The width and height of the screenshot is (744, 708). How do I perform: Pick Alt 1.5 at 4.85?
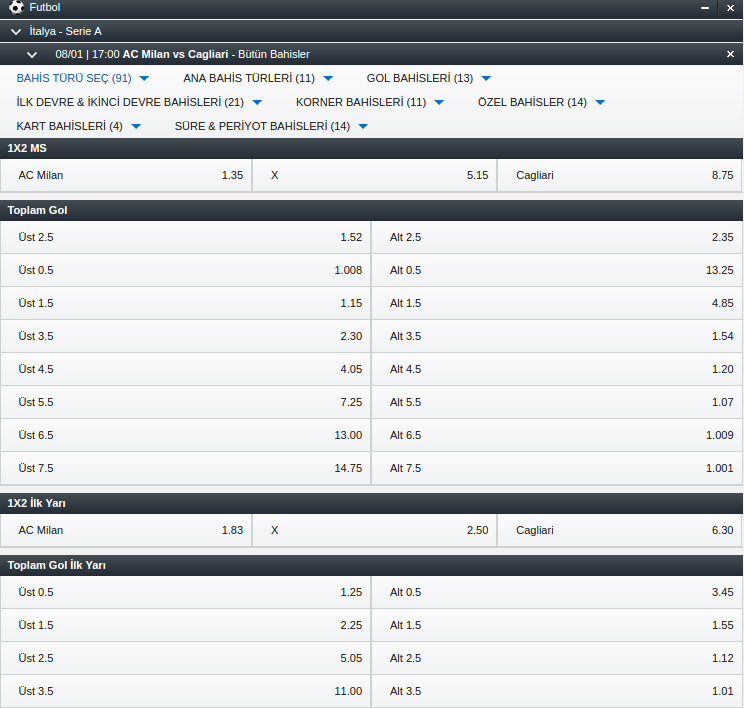pos(557,303)
